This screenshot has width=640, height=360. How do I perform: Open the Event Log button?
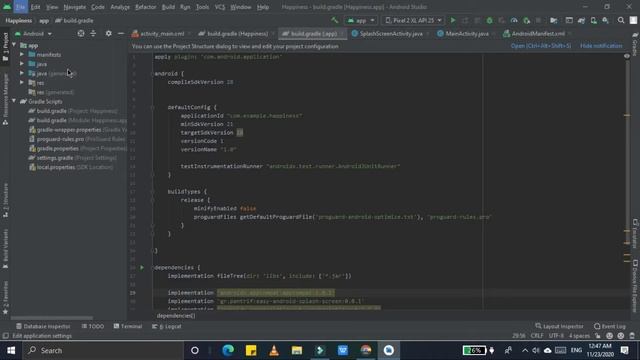pos(610,326)
